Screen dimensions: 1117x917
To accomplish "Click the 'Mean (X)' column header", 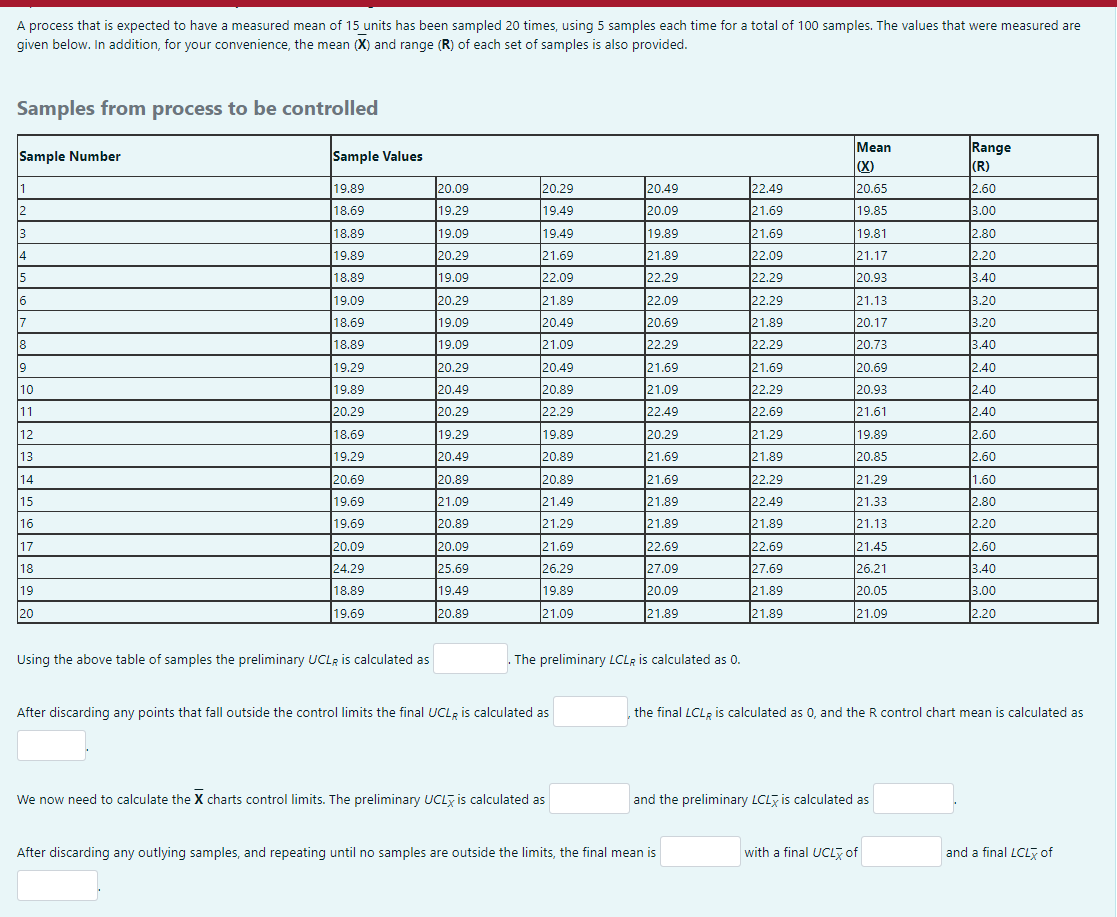I will [x=912, y=156].
